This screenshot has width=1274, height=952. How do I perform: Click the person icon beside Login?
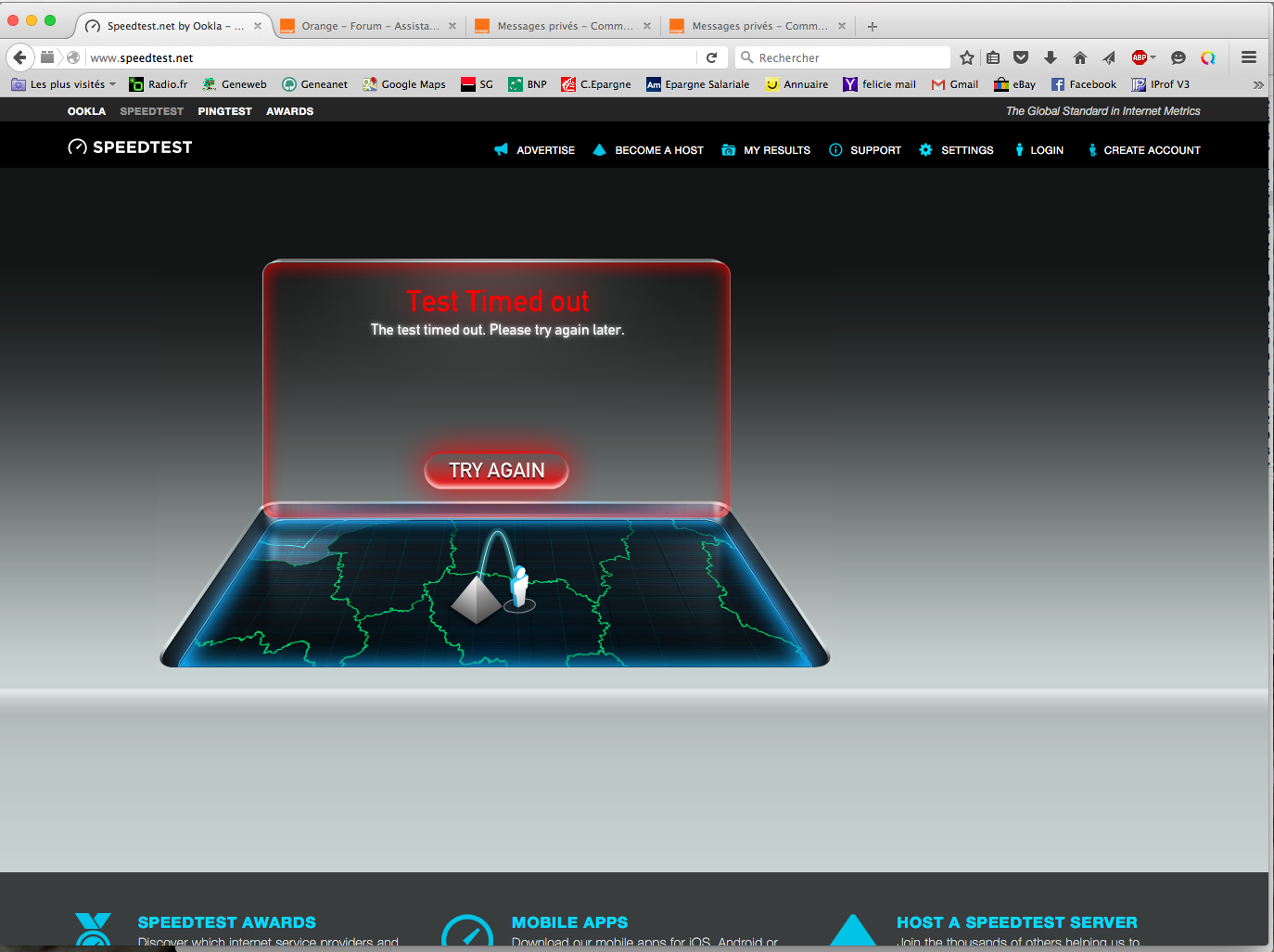click(x=1019, y=149)
